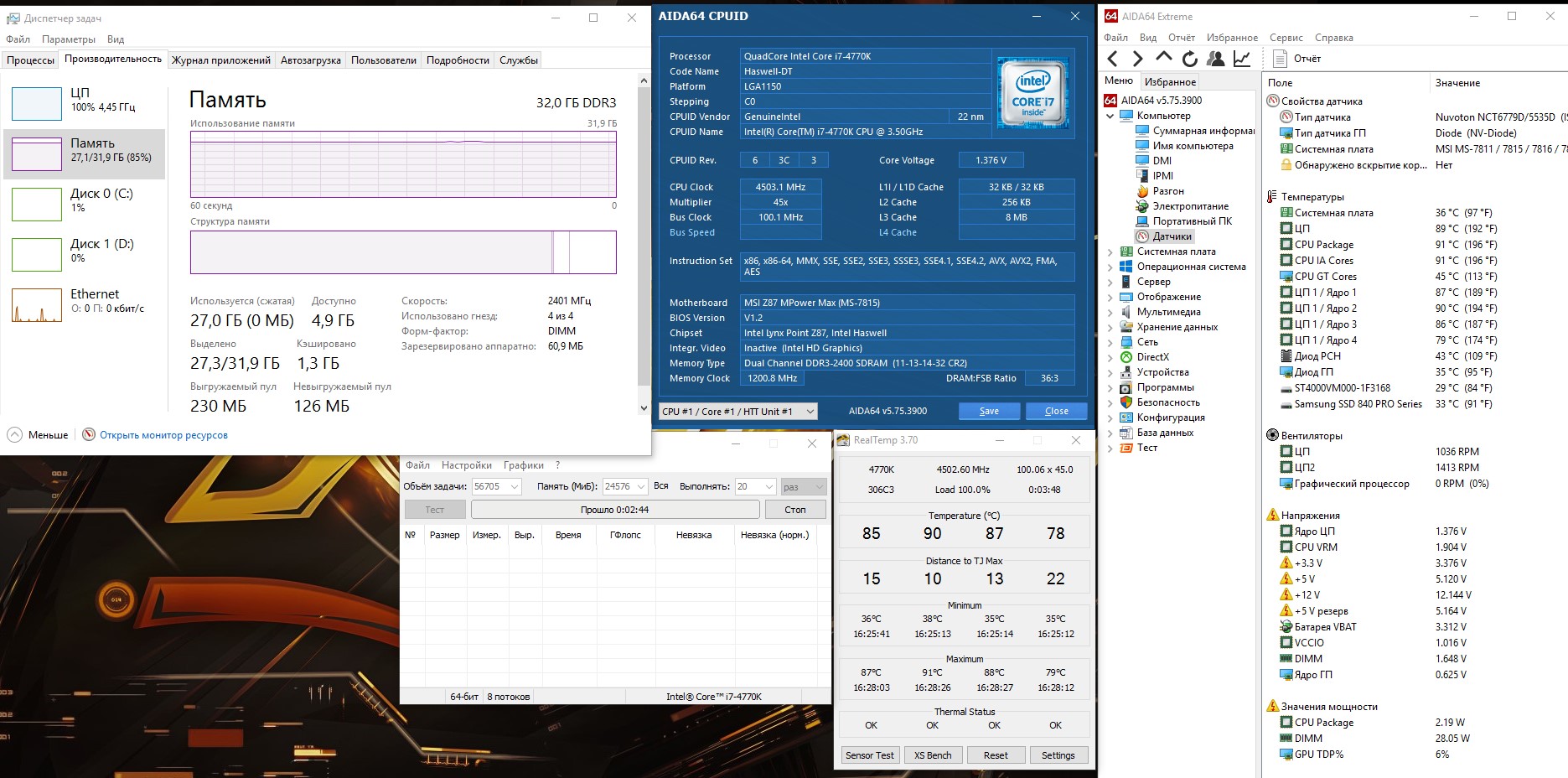
Task: Click the up-level arrow in AIDA64 toolbar
Action: [x=1163, y=58]
